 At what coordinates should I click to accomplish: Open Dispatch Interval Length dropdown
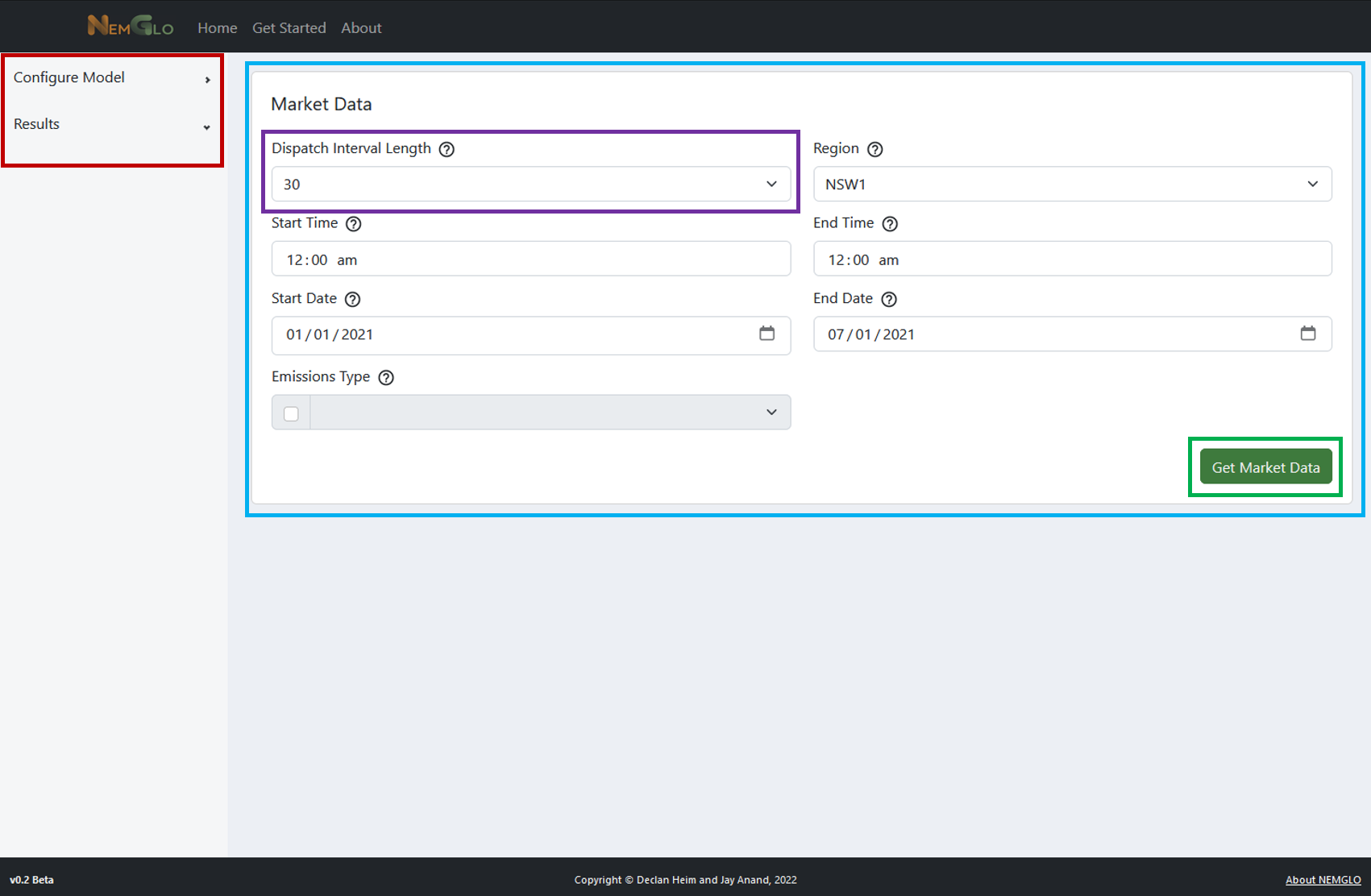pyautogui.click(x=531, y=184)
